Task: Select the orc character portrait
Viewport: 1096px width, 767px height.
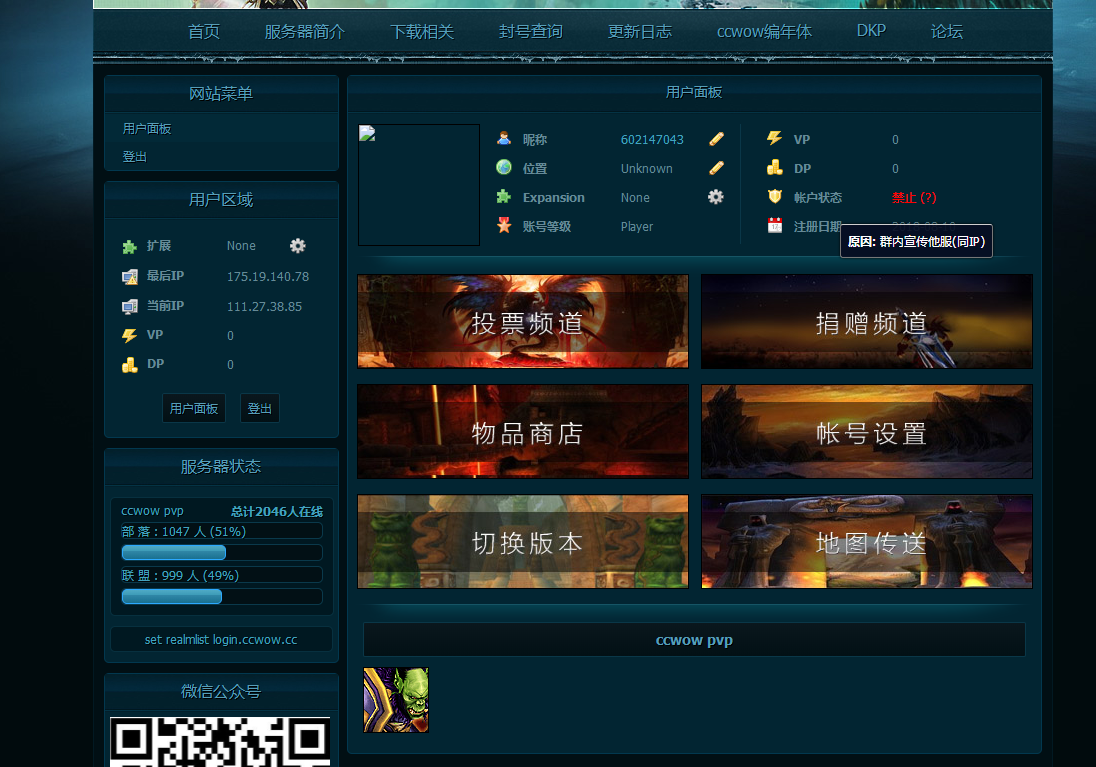Action: click(396, 700)
